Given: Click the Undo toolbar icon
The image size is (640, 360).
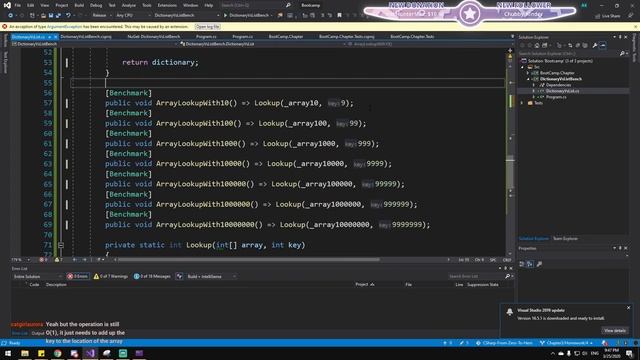Looking at the screenshot, I should coord(68,16).
